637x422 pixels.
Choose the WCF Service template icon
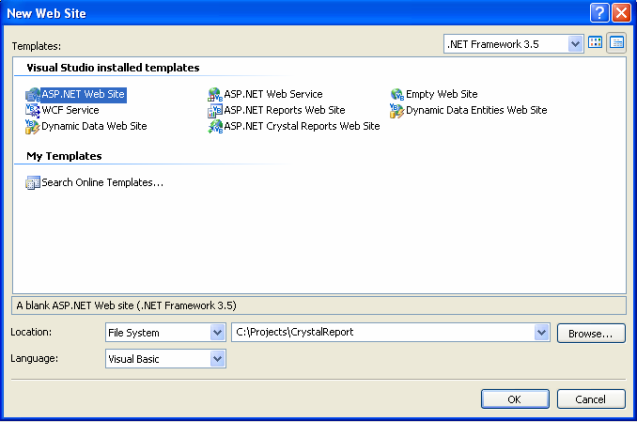point(33,110)
